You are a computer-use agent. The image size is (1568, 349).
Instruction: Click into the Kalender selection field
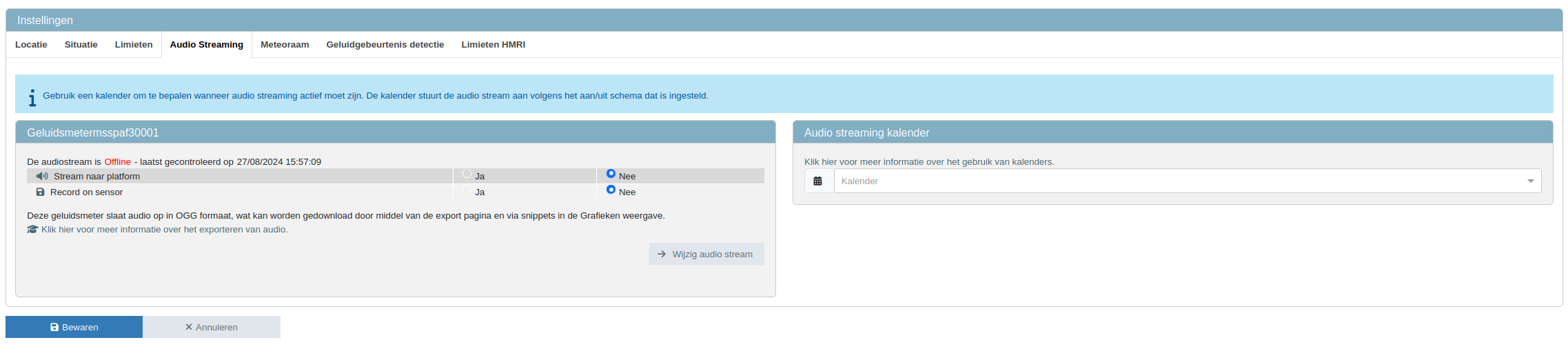click(1172, 181)
